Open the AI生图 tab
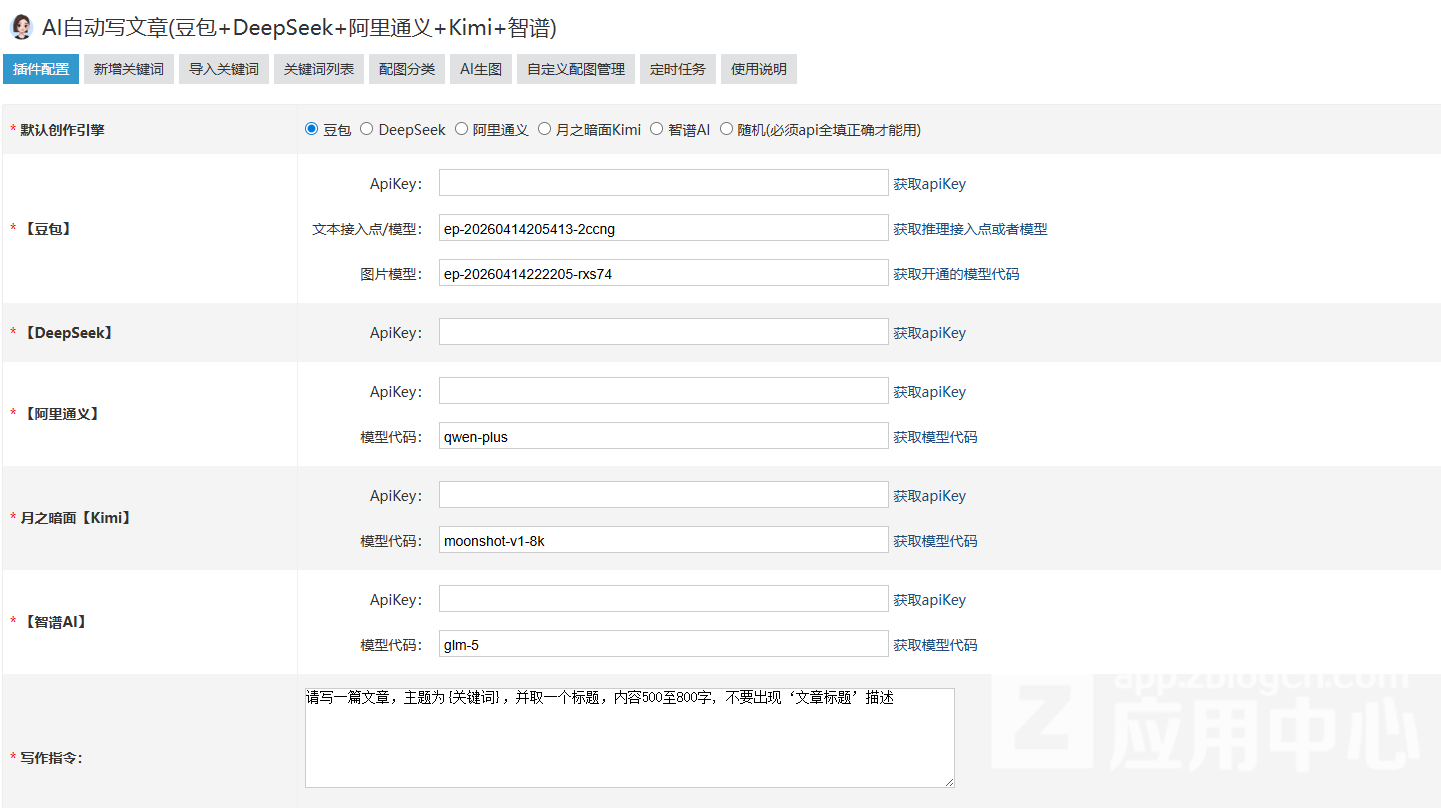This screenshot has height=808, width=1441. coord(481,69)
